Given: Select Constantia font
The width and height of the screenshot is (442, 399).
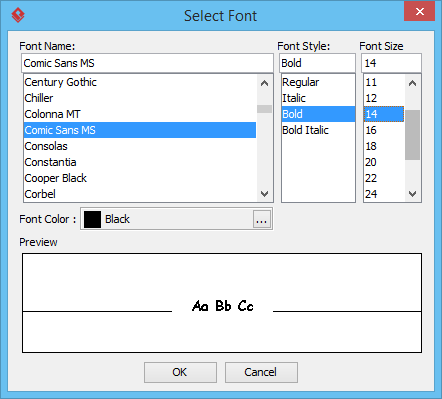Looking at the screenshot, I should click(x=140, y=162).
